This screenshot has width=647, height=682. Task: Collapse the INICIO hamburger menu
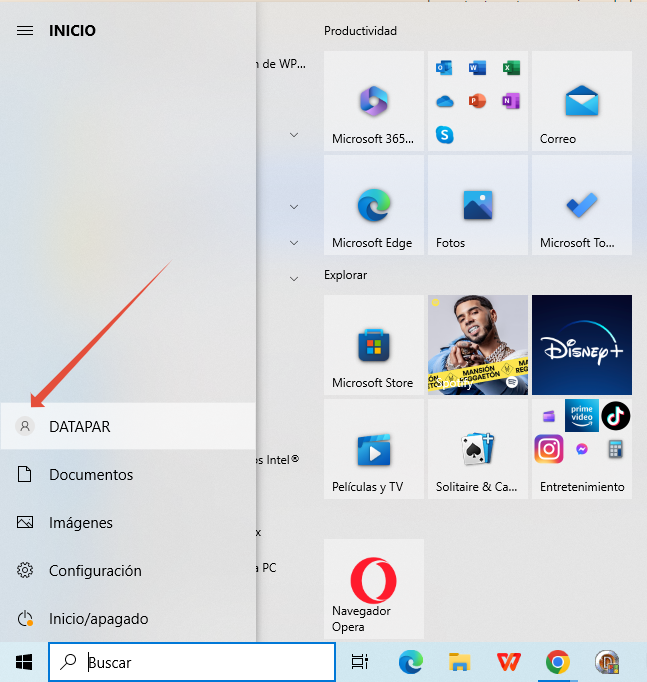pos(25,30)
